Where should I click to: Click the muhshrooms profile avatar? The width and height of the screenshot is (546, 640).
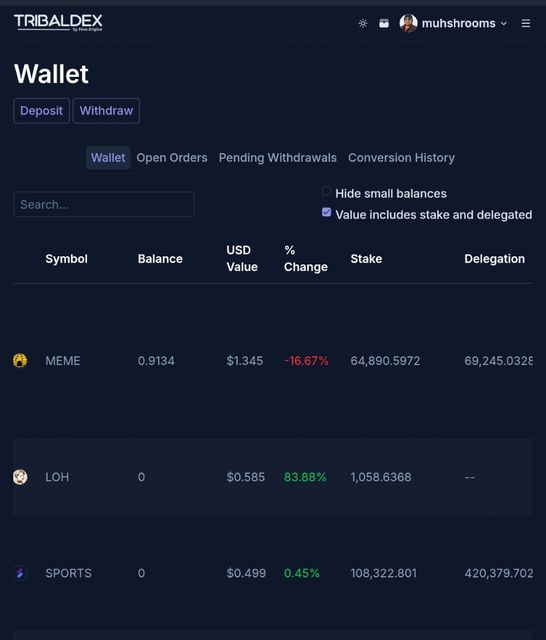pos(408,23)
